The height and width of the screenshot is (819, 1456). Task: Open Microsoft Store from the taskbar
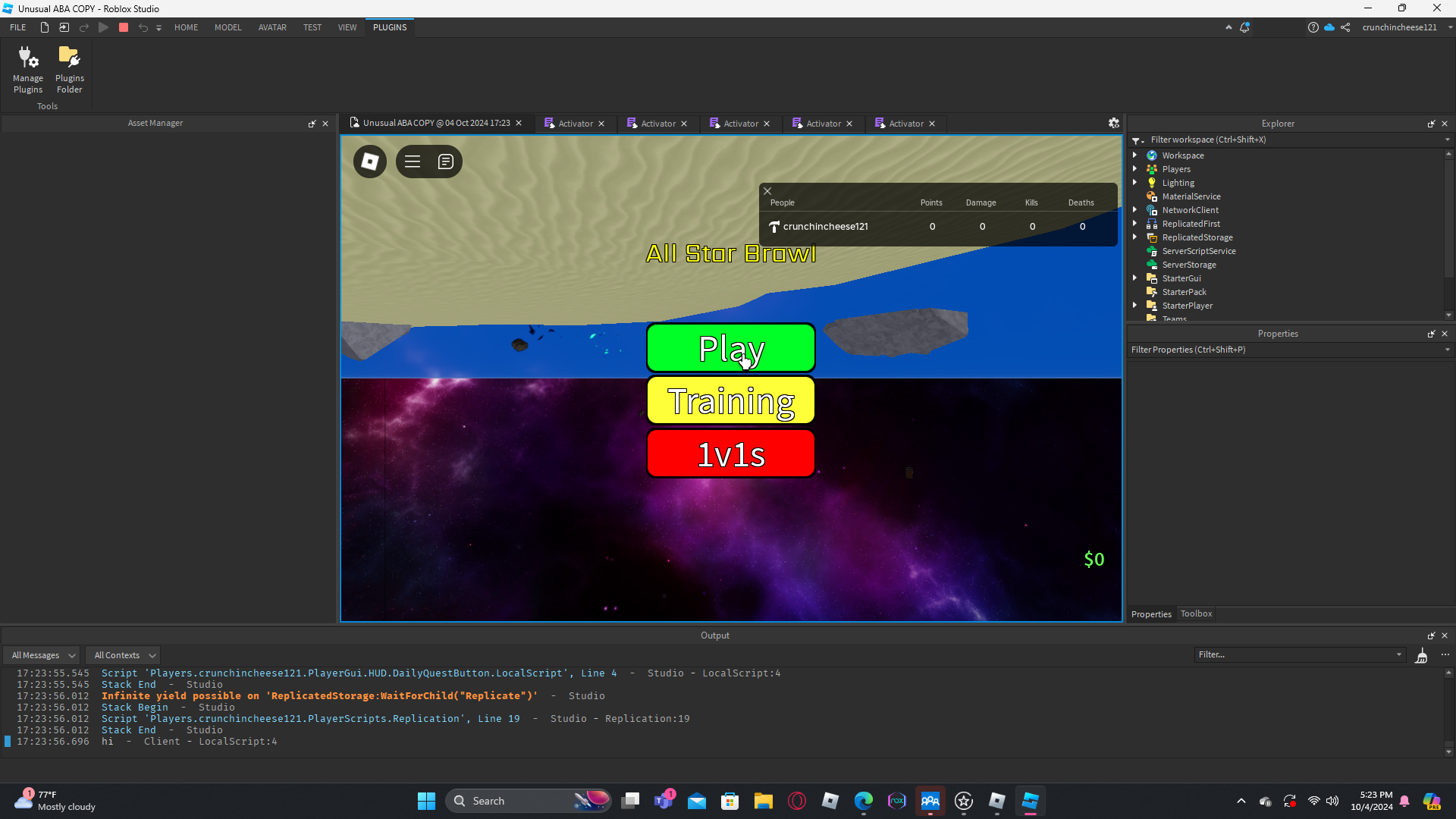coord(730,801)
